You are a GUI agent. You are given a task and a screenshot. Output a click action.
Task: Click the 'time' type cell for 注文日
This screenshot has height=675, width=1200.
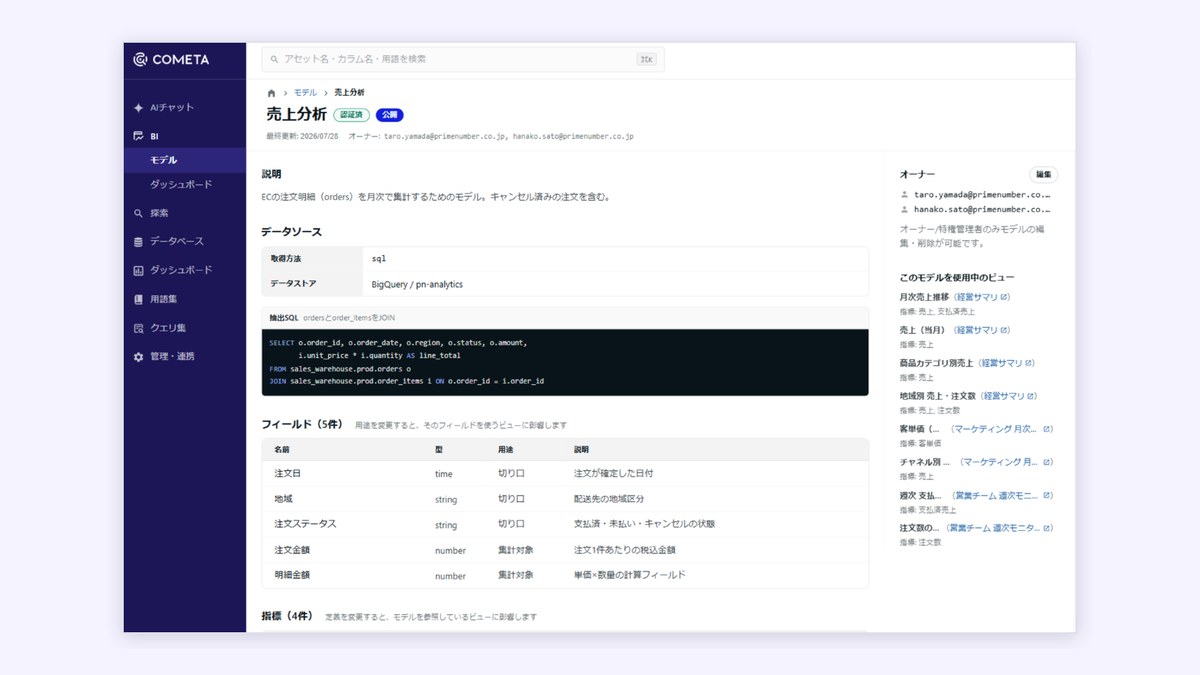coord(444,474)
